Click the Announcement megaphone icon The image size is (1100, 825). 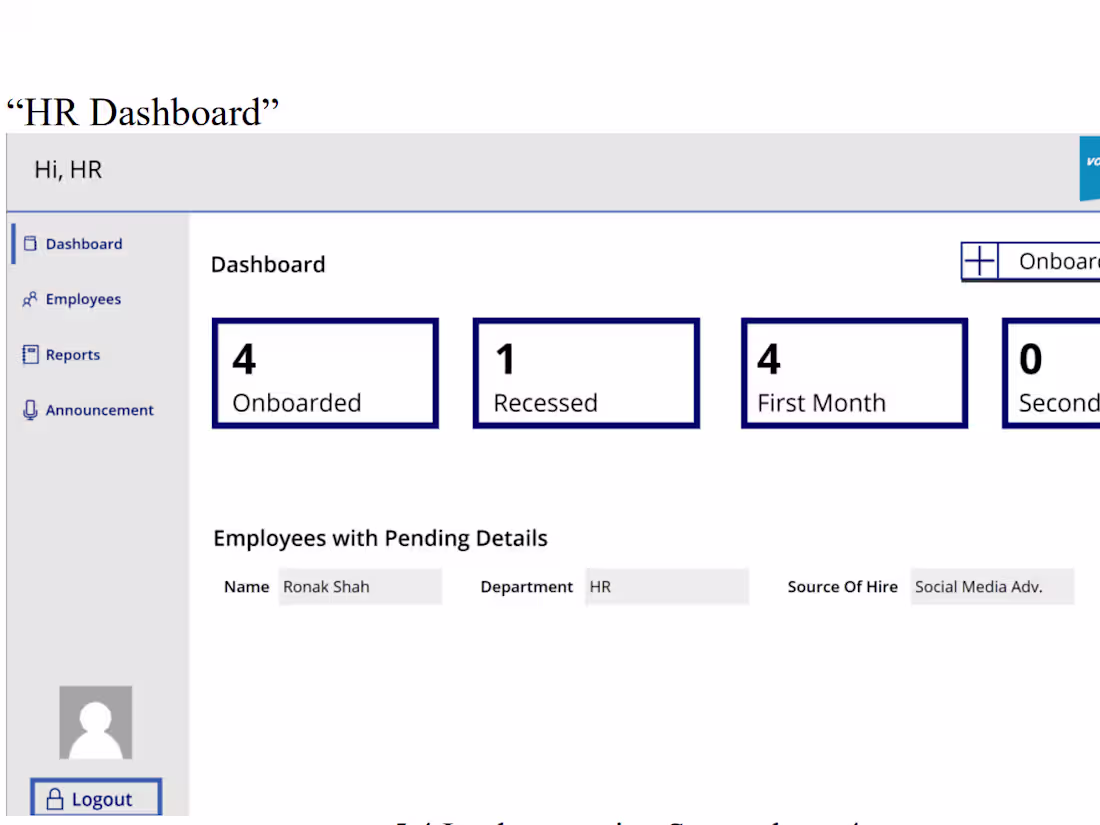(x=31, y=409)
